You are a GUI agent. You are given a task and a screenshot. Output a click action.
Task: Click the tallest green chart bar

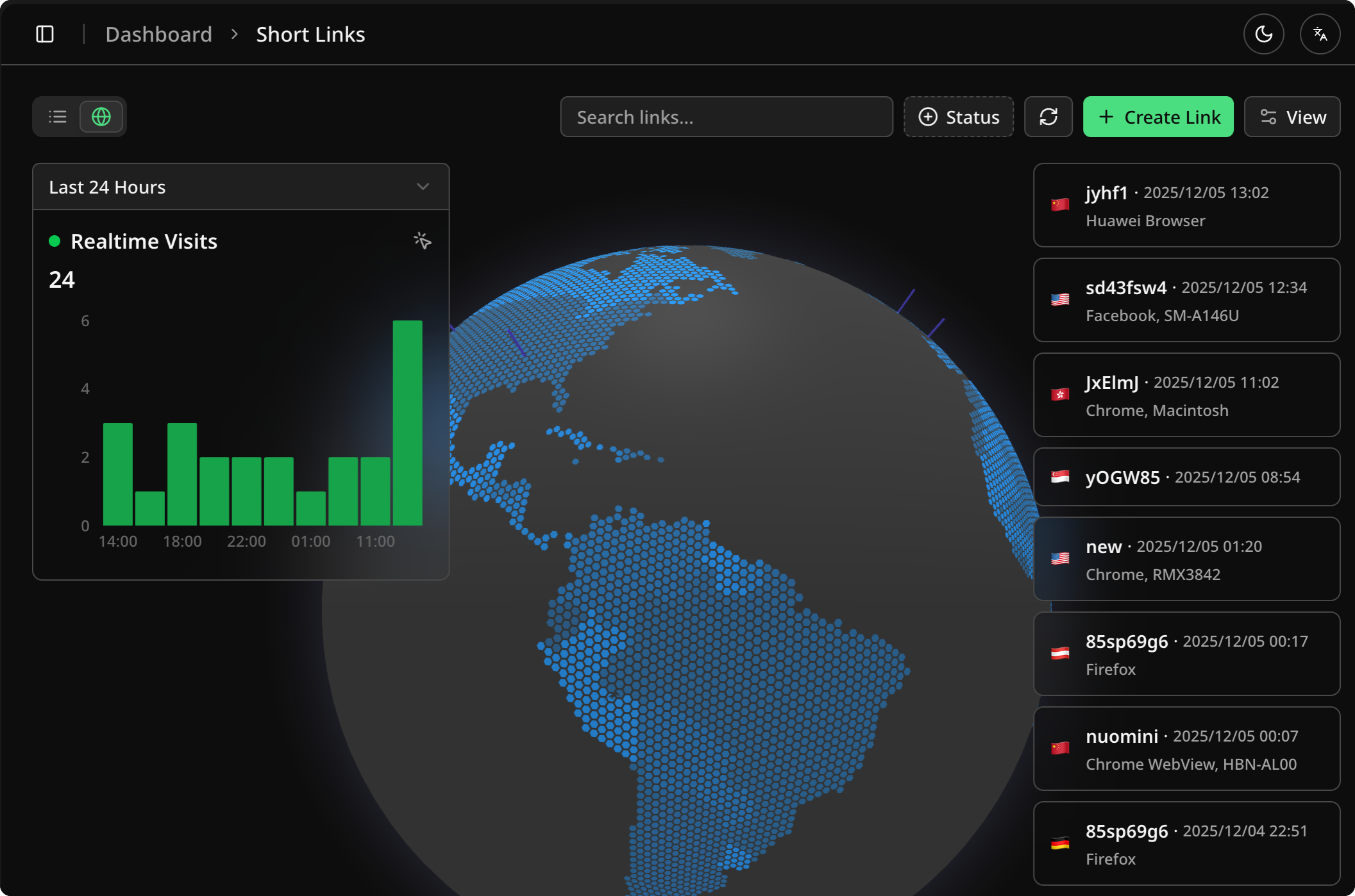click(407, 423)
